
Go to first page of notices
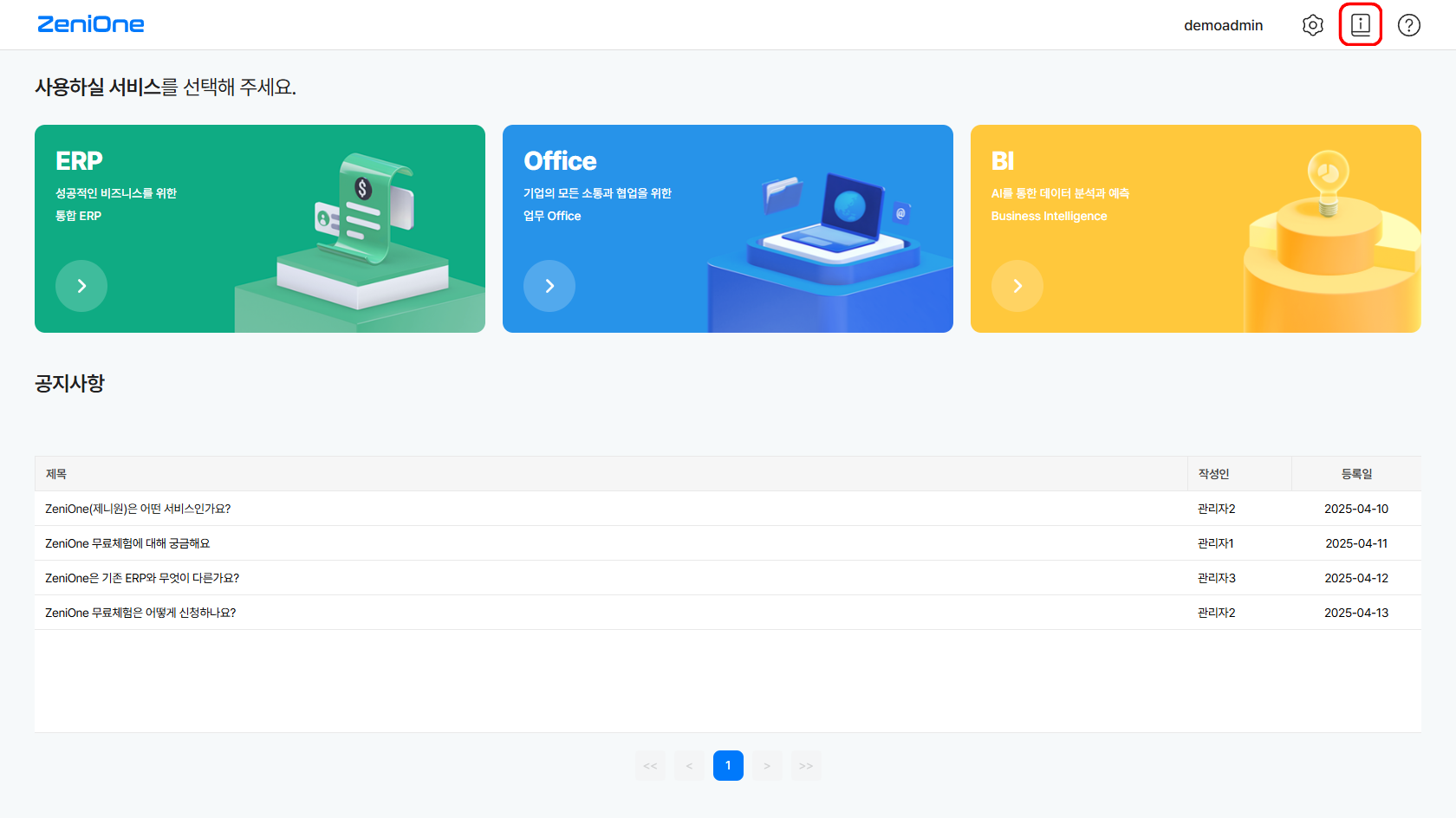[x=650, y=766]
